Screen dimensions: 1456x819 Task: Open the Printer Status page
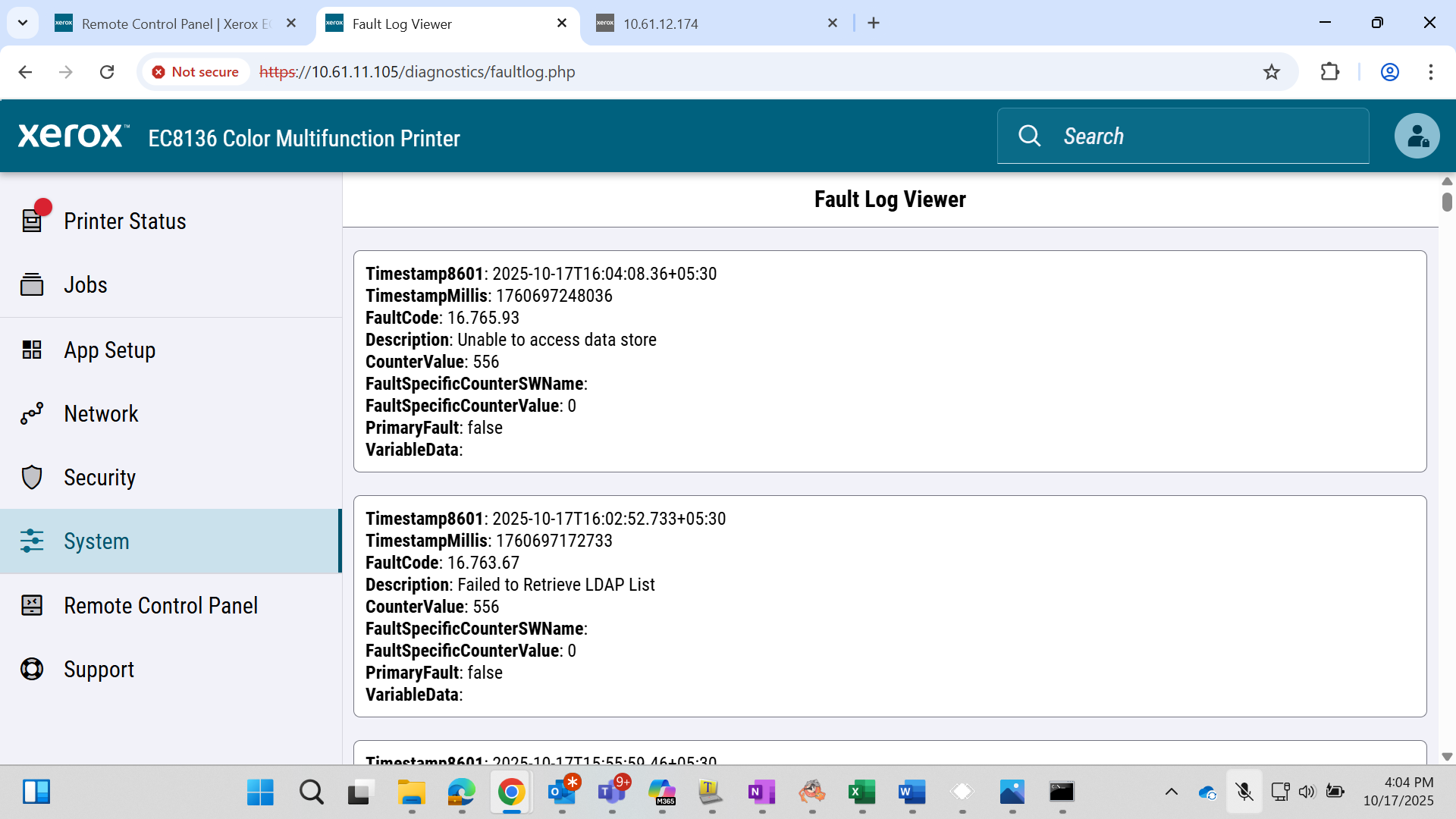point(171,221)
